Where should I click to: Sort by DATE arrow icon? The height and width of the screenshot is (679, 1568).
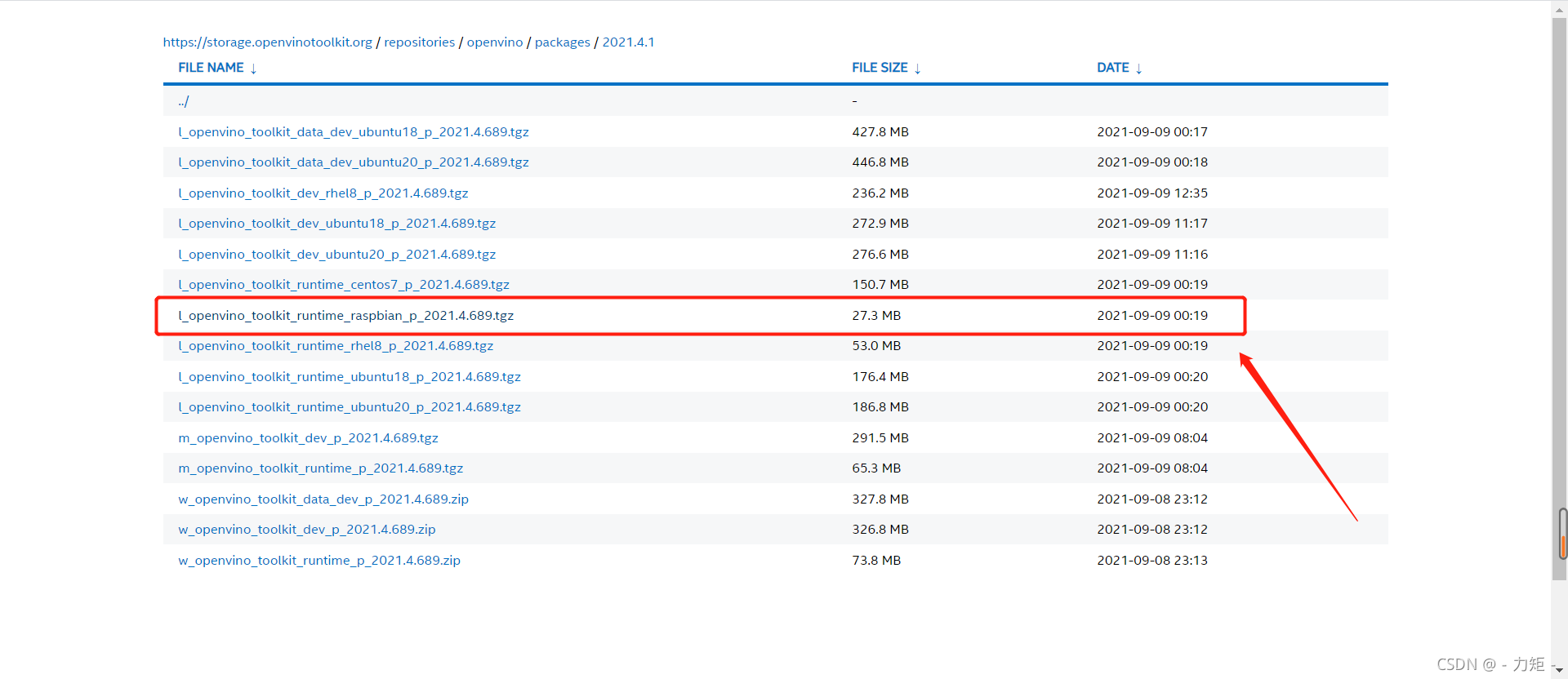[x=1139, y=69]
